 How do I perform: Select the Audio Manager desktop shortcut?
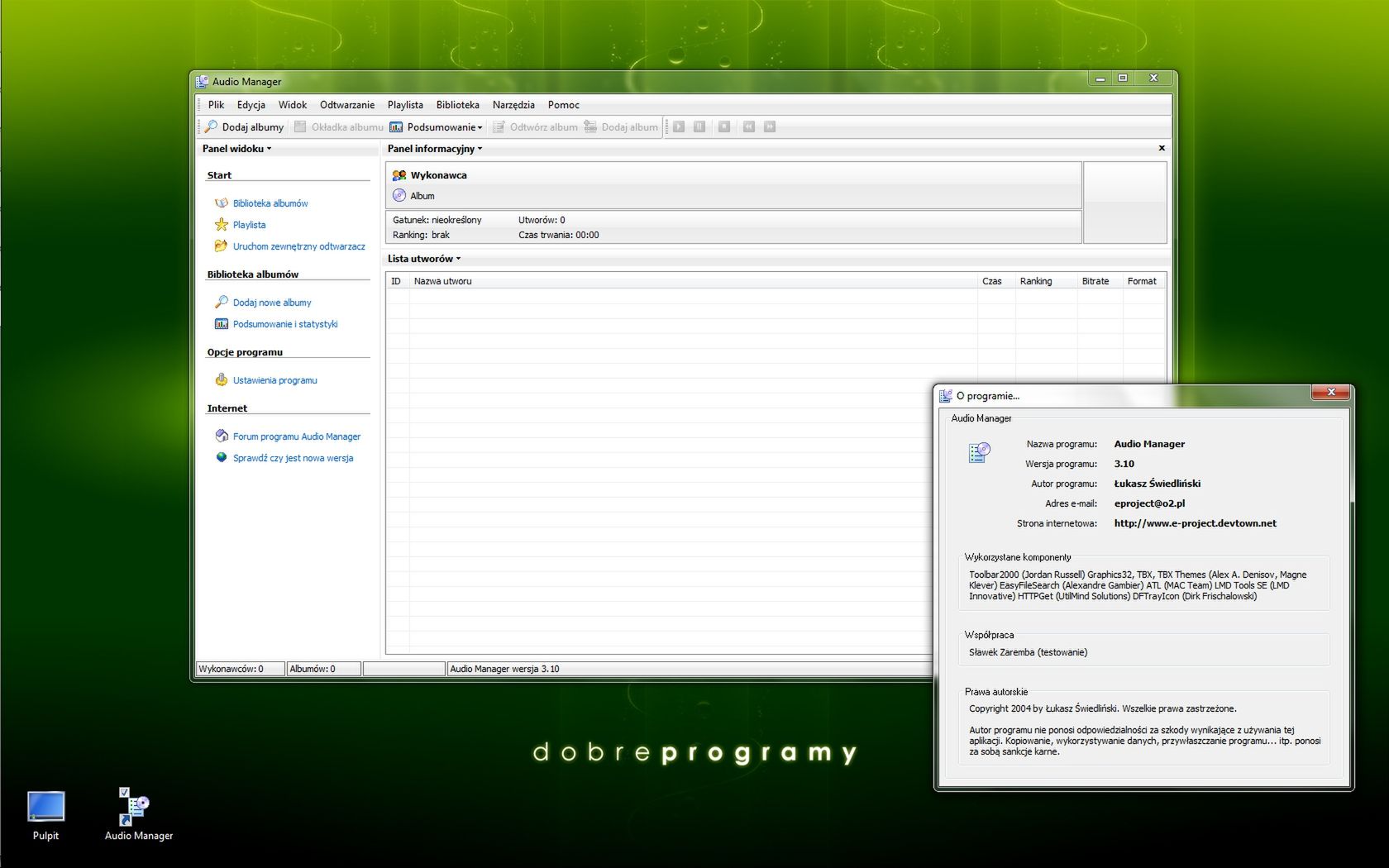(139, 815)
